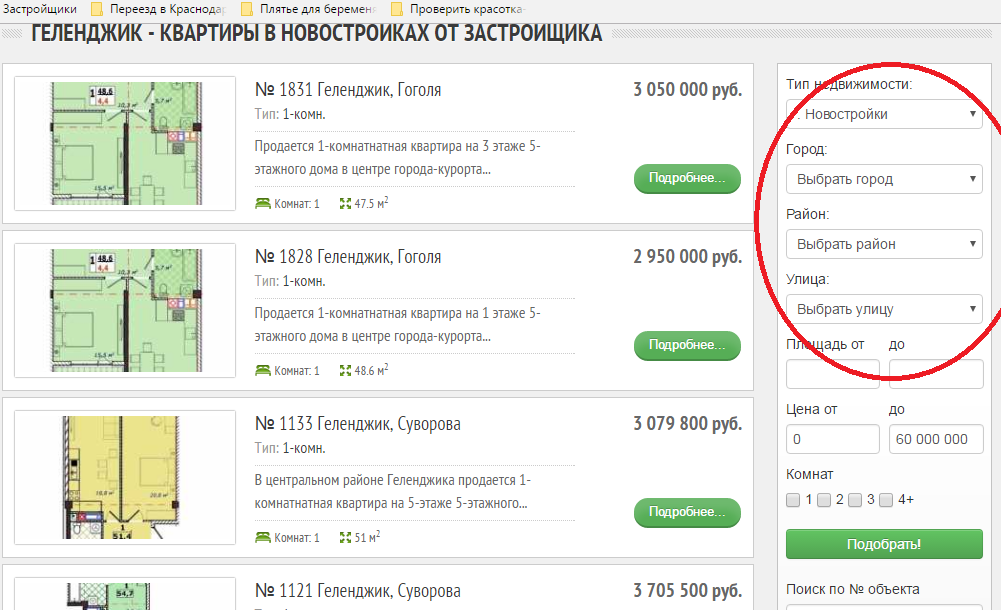Open the 'Переезд в Краснодар' bookmark folder
The width and height of the screenshot is (1001, 610).
(x=158, y=9)
